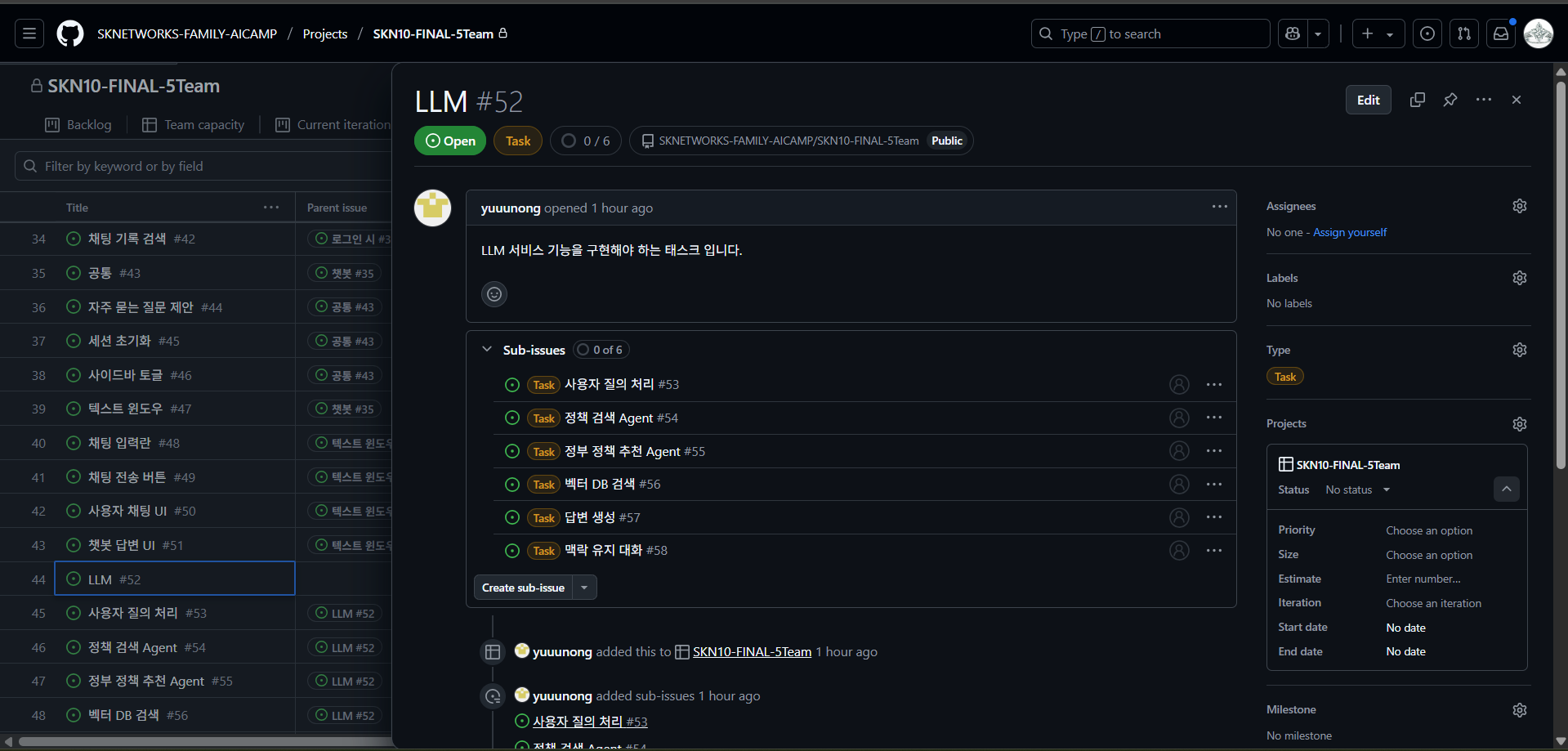Edit Type with the gear icon
The height and width of the screenshot is (751, 1568).
(1520, 350)
